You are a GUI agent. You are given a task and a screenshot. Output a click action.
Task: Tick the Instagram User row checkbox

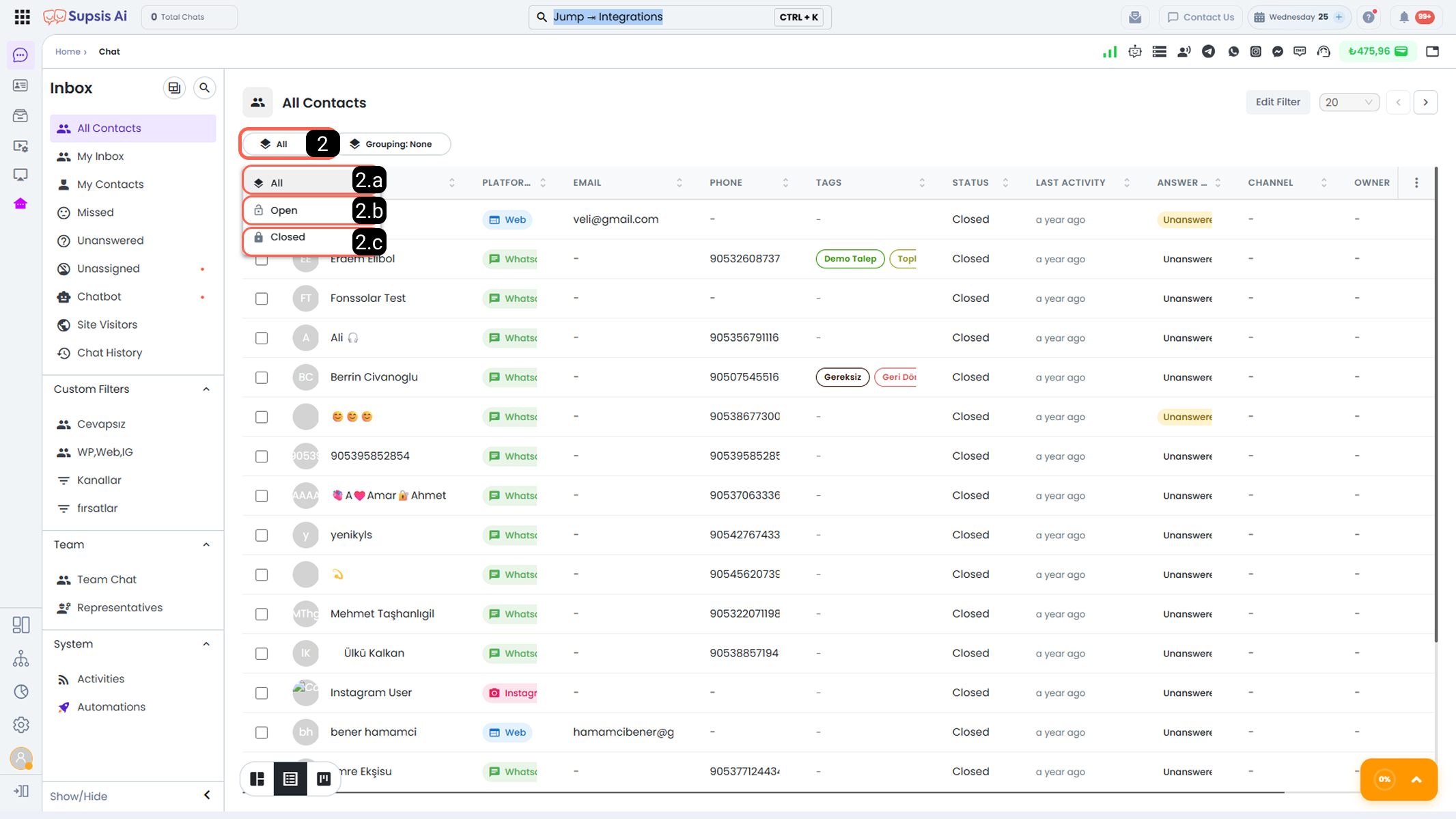click(262, 693)
